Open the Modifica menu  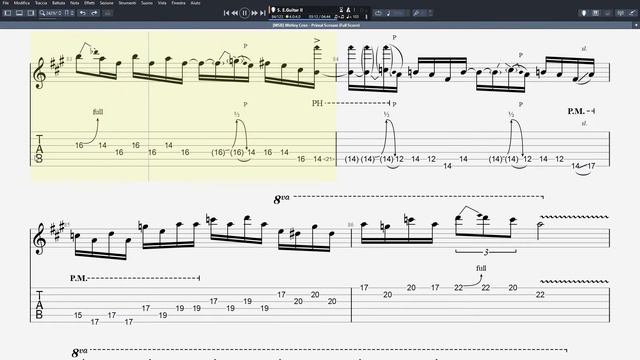coord(22,3)
